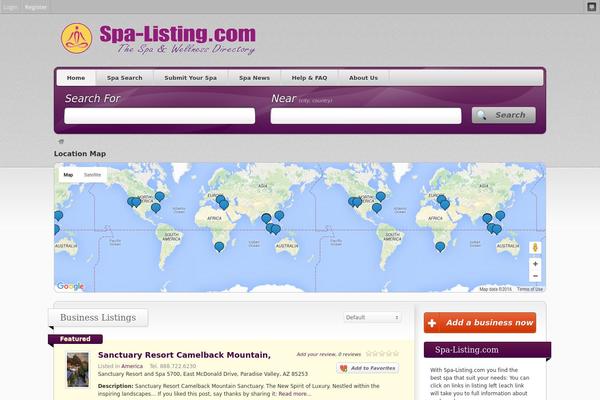The image size is (600, 400).
Task: Click the plus icon on Add a business
Action: pyautogui.click(x=432, y=323)
